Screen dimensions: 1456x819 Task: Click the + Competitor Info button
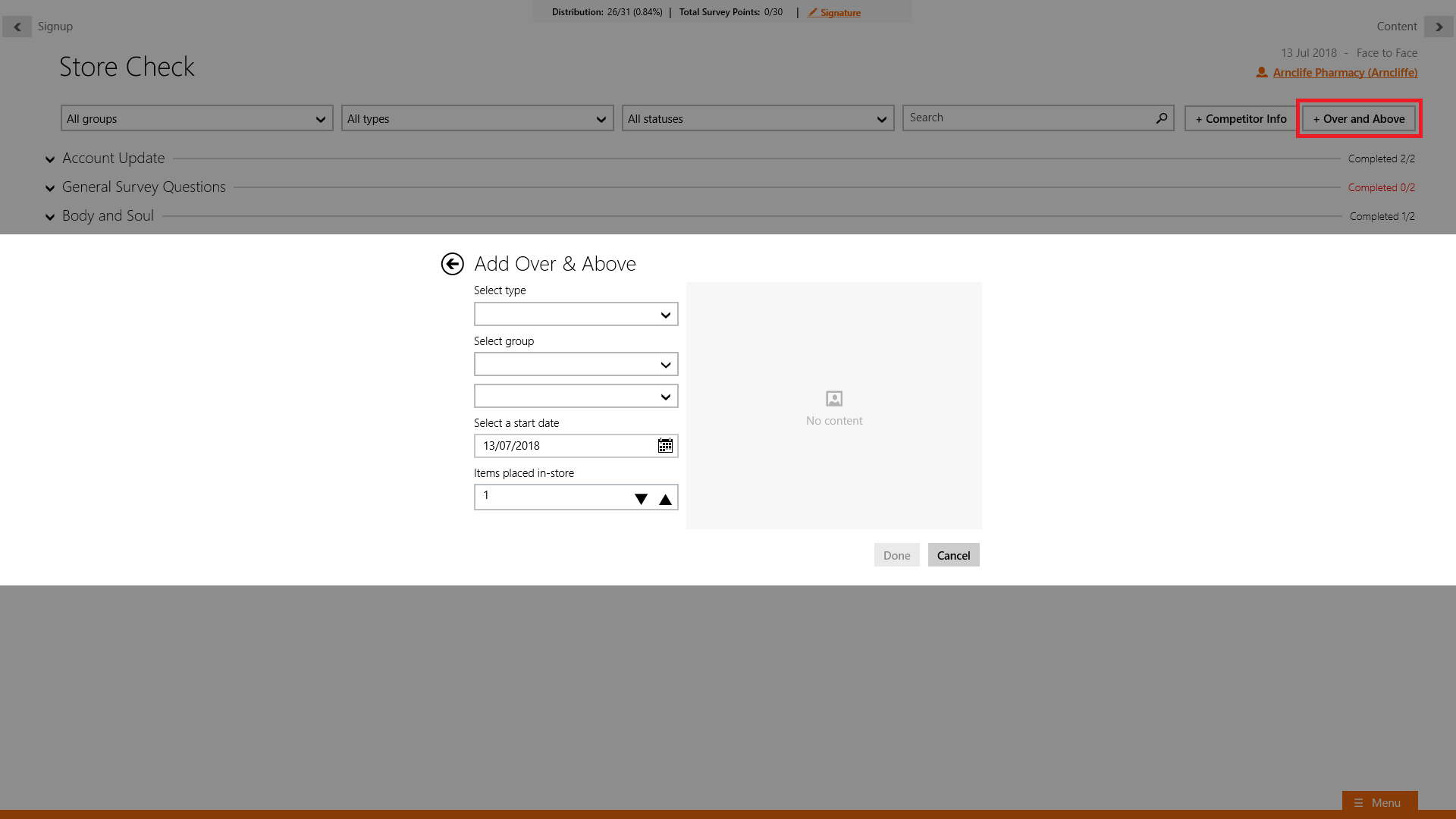(1241, 119)
